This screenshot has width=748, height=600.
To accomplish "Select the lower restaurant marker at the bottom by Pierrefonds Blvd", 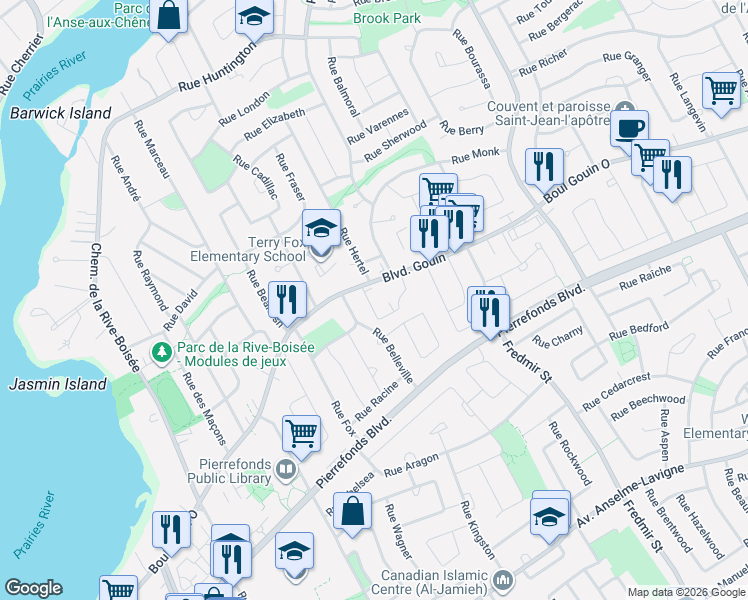I will tap(233, 562).
